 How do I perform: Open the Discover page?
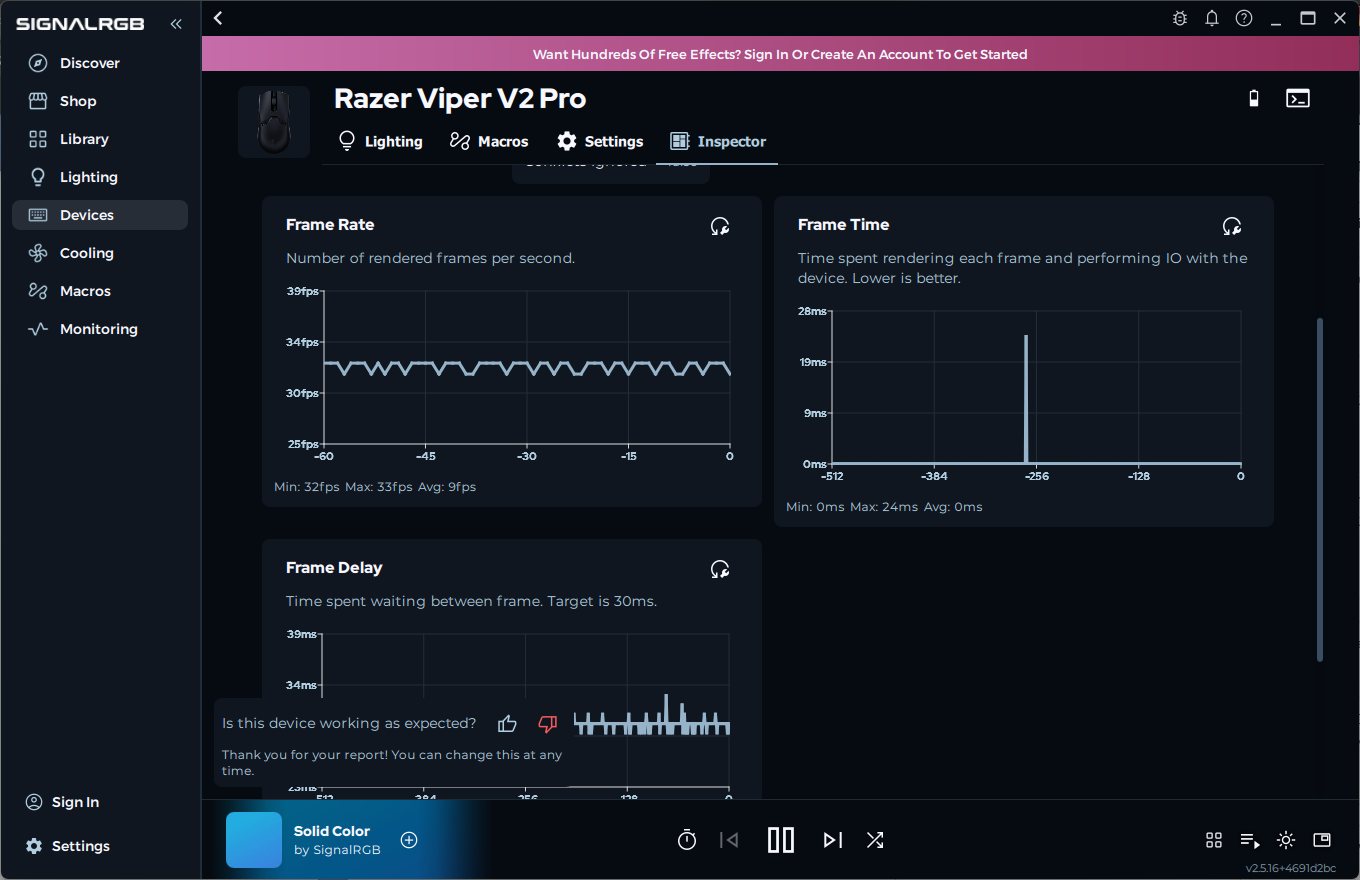(x=100, y=63)
